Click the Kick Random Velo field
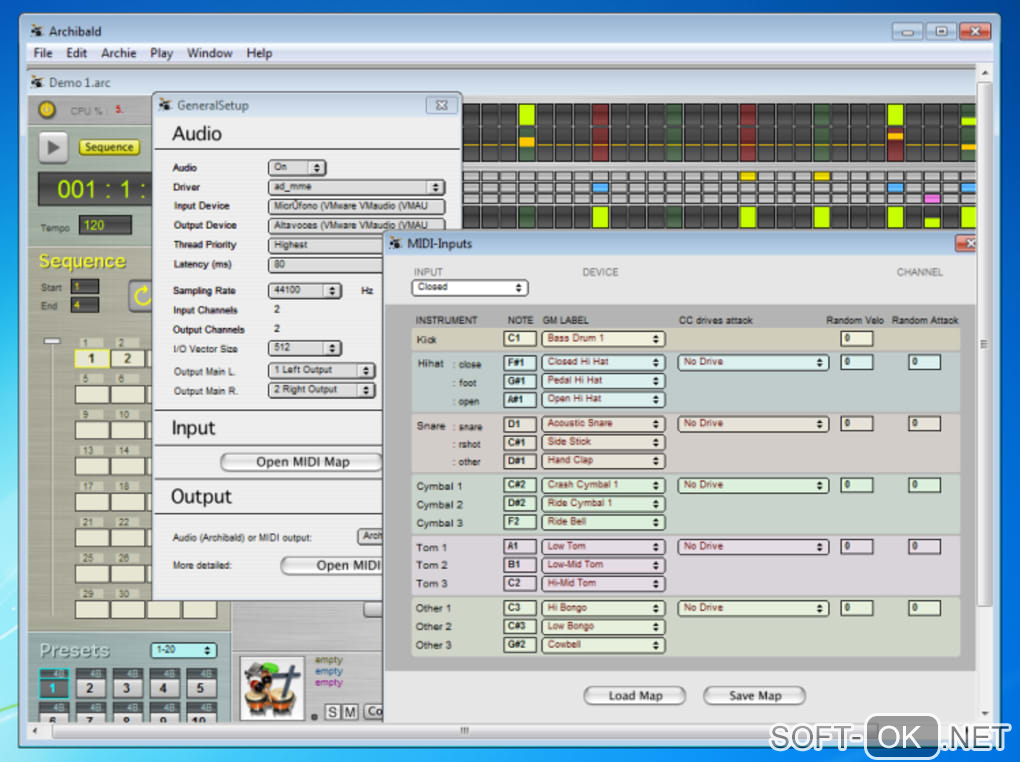 pyautogui.click(x=856, y=338)
